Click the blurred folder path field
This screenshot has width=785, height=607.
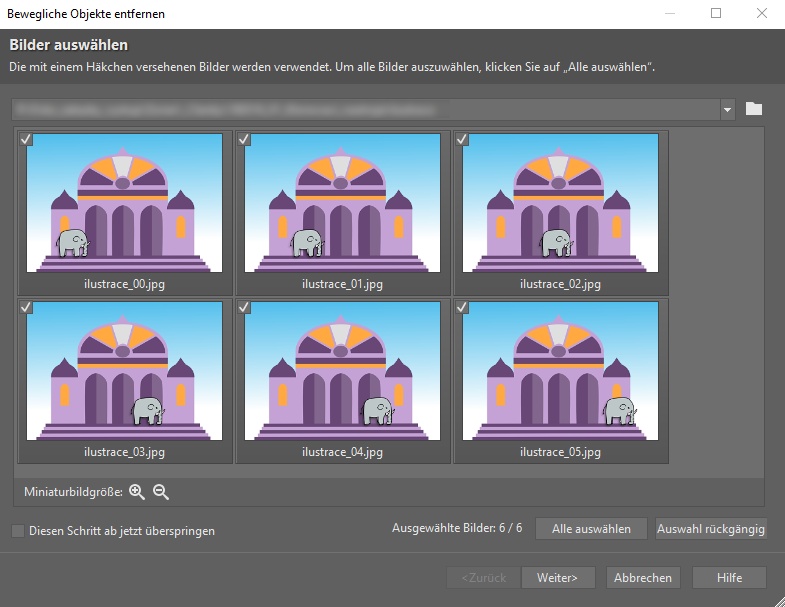[365, 108]
